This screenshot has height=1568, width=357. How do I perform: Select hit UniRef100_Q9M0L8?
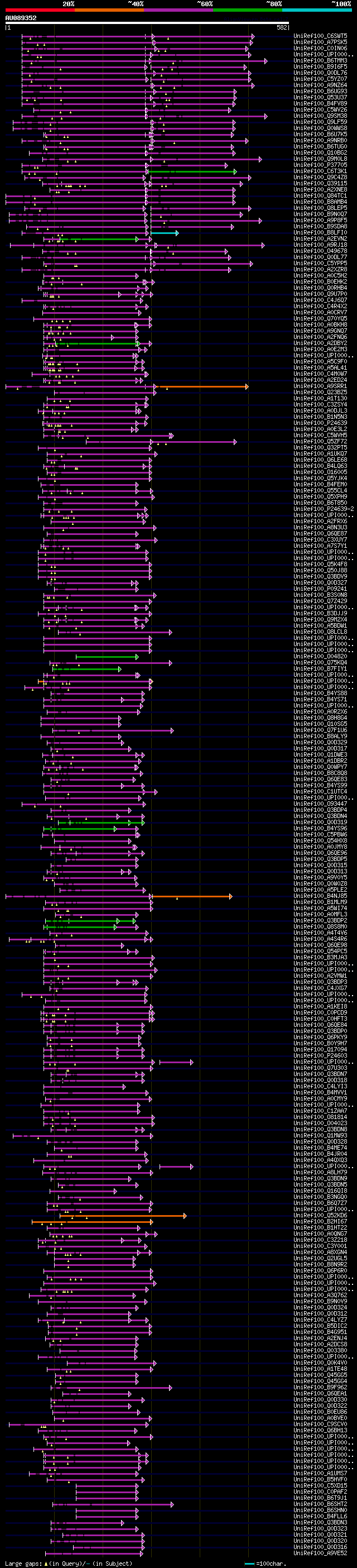321,159
